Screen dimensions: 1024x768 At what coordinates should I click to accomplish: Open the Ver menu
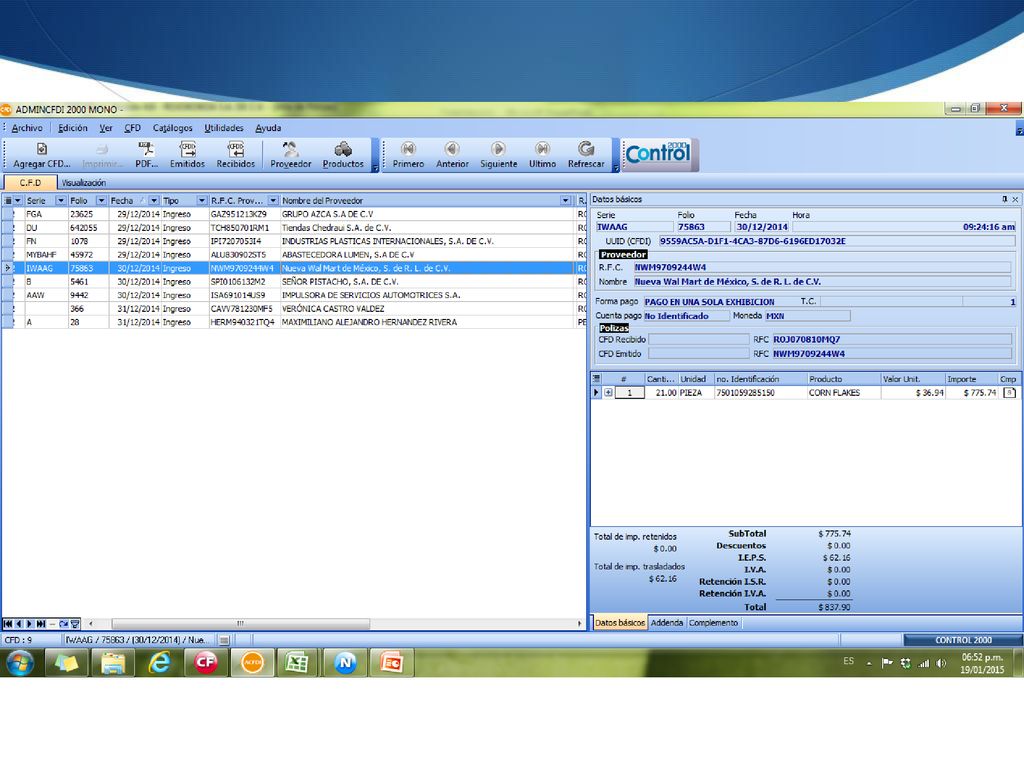(x=106, y=128)
